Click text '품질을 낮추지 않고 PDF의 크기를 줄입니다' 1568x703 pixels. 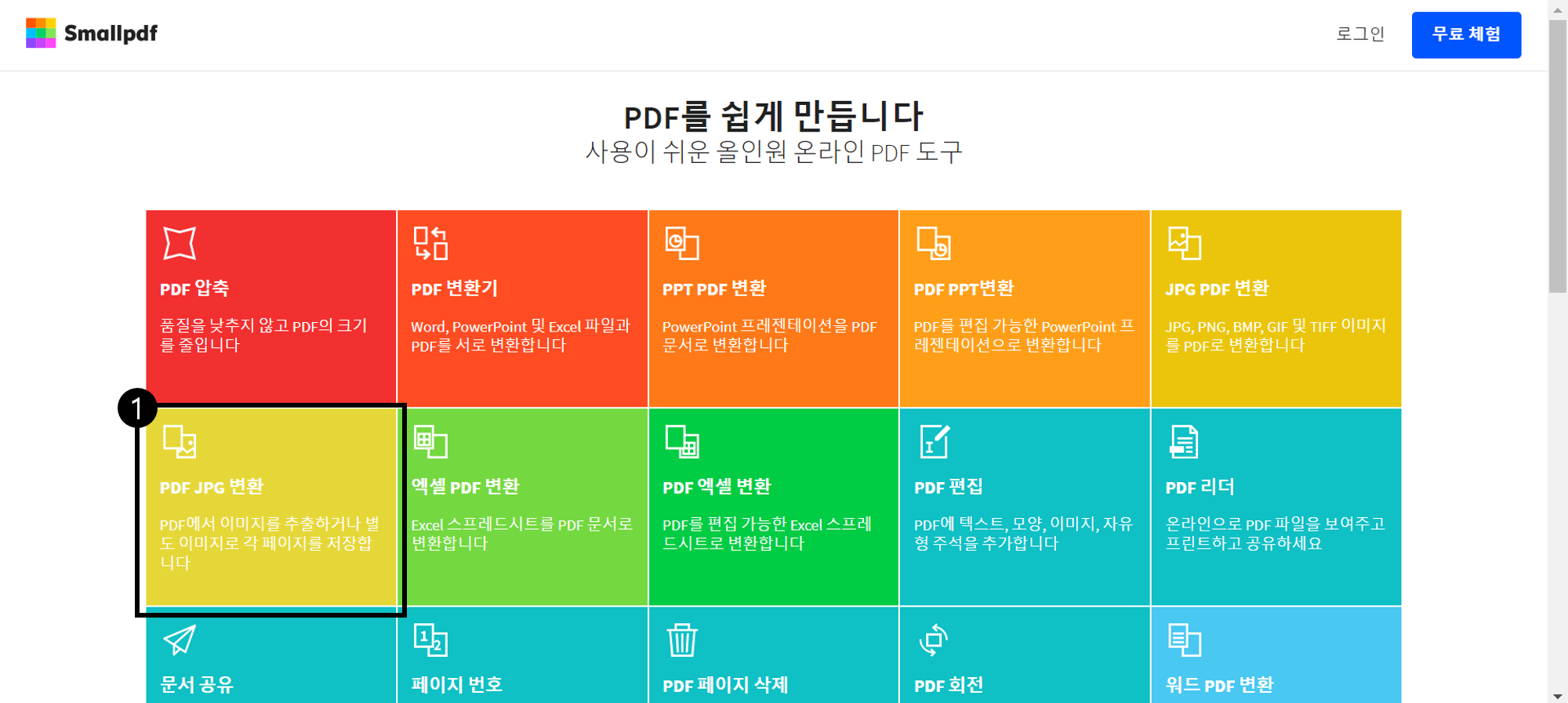pos(263,335)
